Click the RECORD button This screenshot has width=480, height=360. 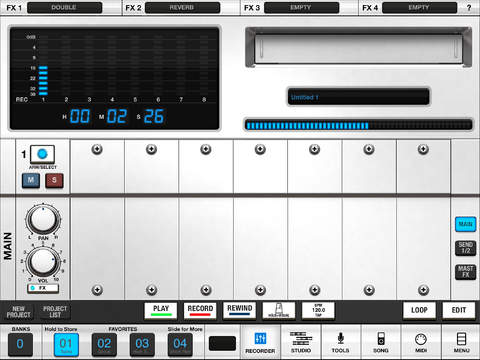pos(200,310)
